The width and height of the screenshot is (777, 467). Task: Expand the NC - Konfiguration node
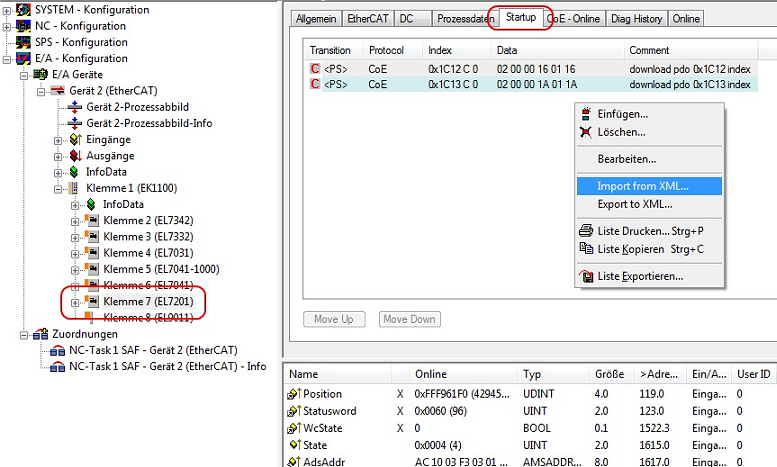pyautogui.click(x=7, y=27)
